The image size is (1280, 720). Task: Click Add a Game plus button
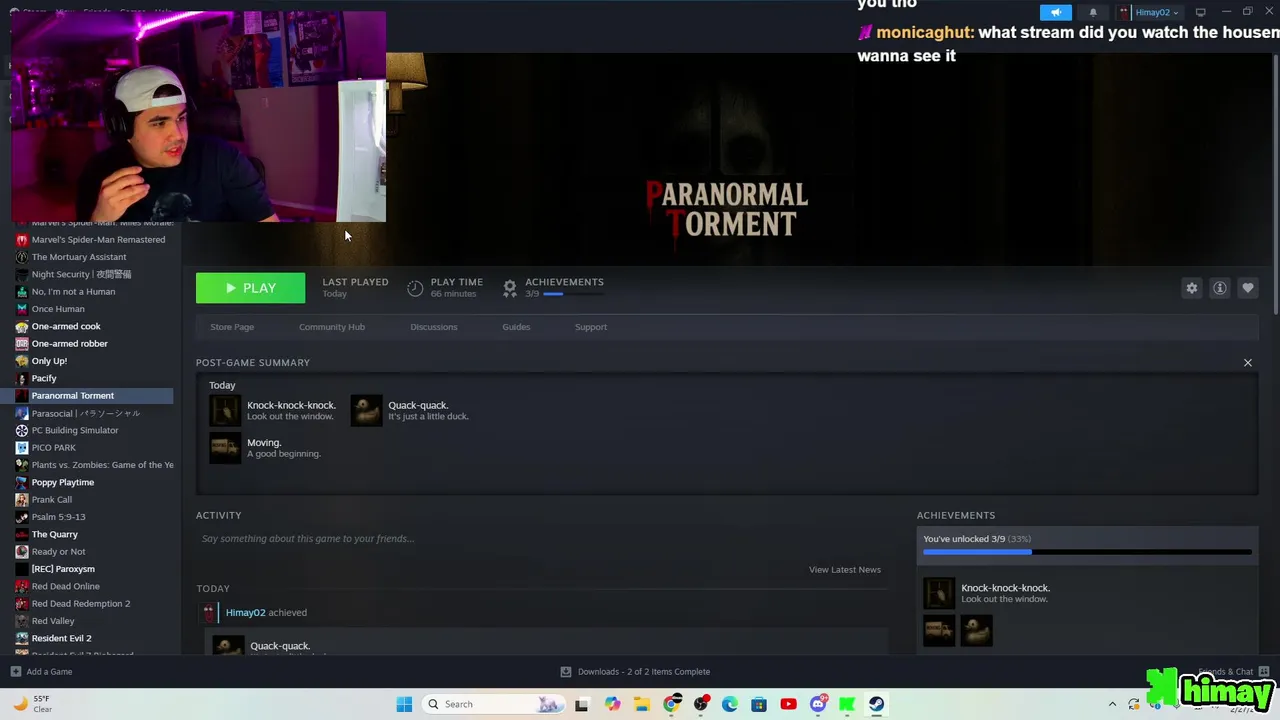pos(15,672)
